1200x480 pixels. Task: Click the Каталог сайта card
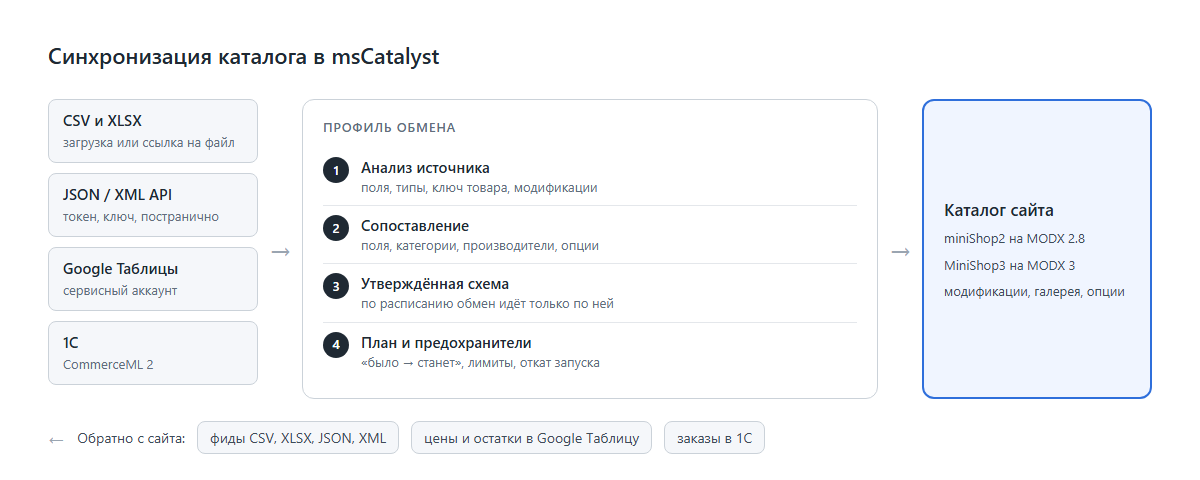(1037, 249)
